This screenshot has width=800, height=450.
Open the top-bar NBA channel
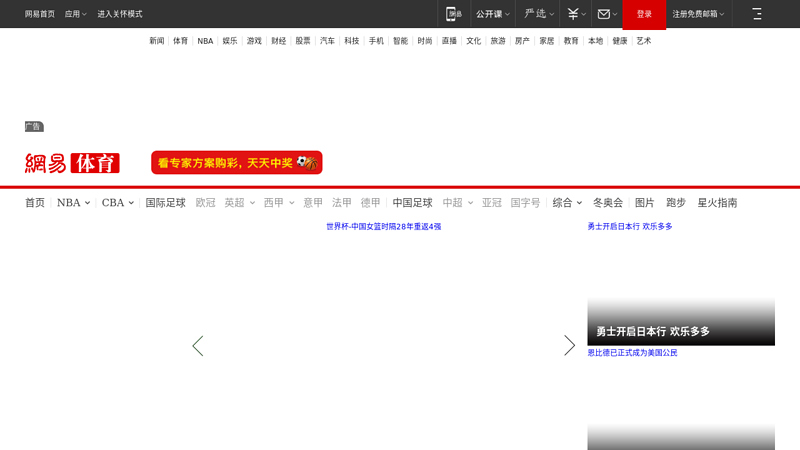pos(205,41)
